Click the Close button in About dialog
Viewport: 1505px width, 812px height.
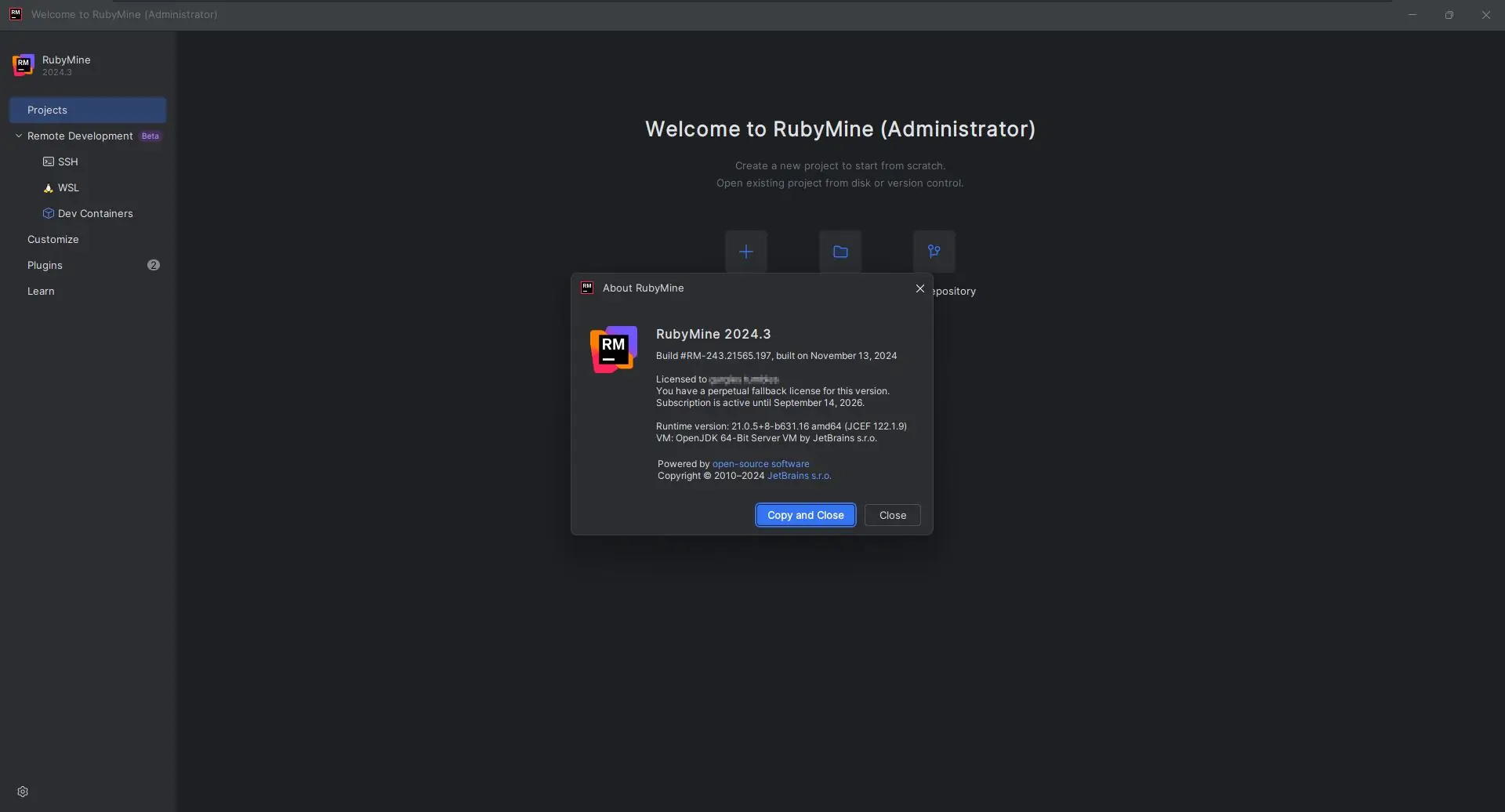[892, 515]
